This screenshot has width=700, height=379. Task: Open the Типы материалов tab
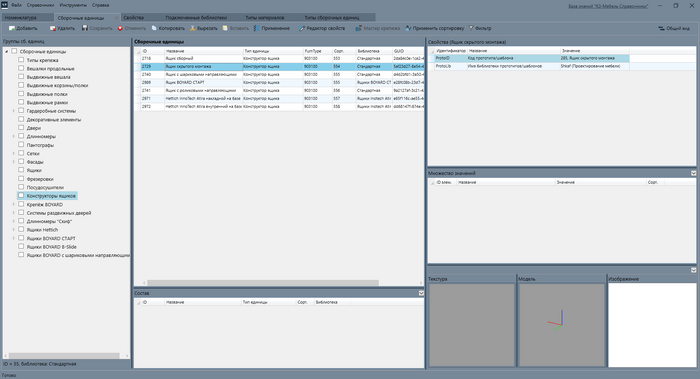point(265,17)
